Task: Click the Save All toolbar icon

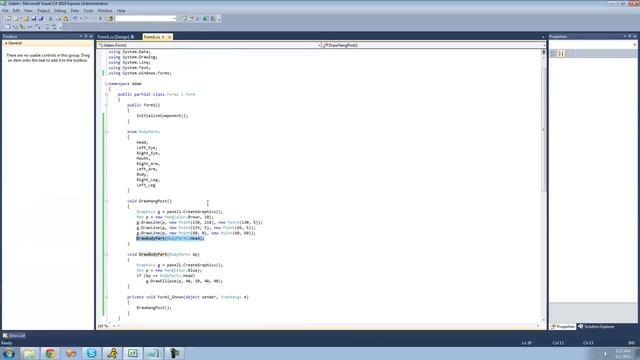Action: point(41,19)
